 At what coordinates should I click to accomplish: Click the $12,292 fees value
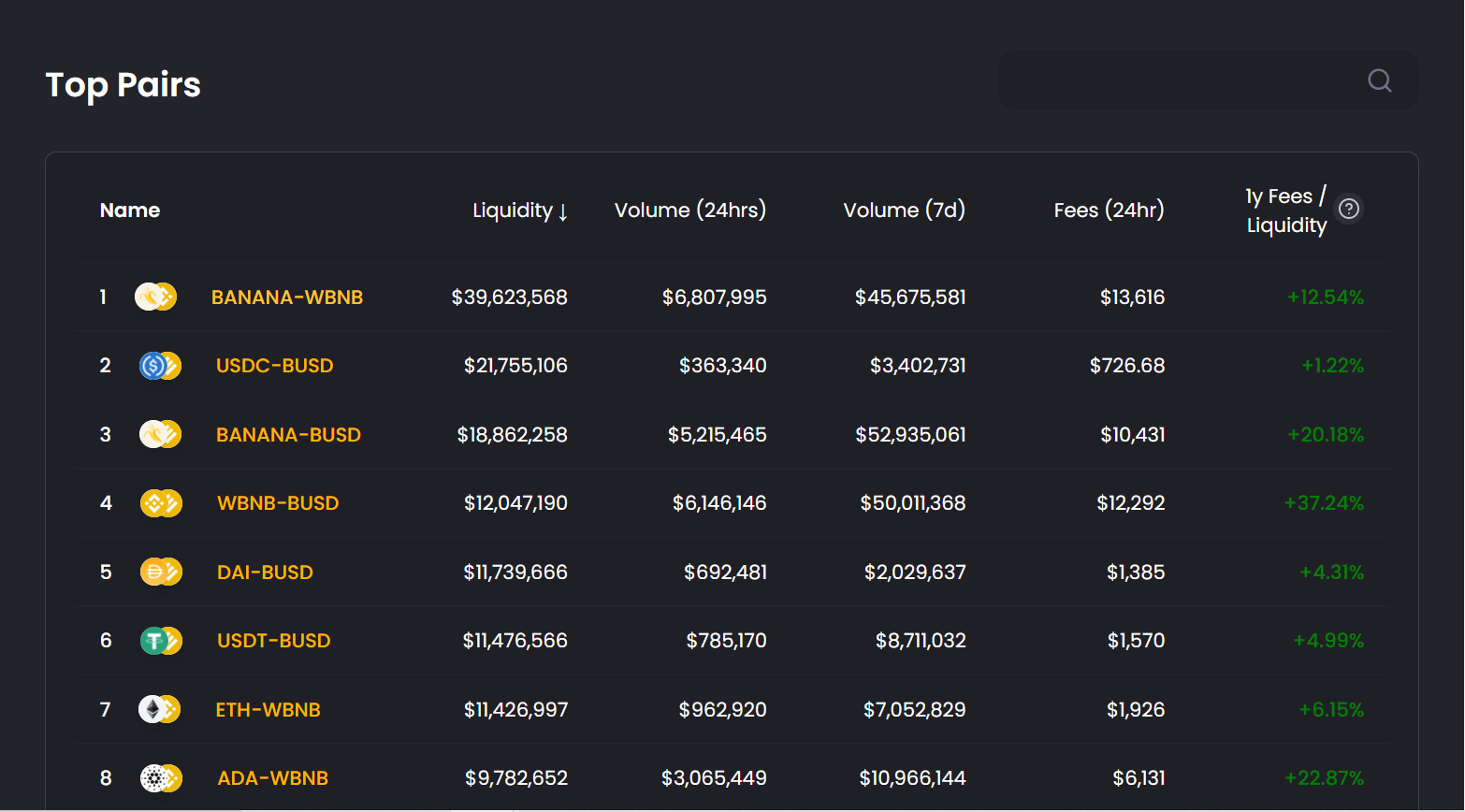tap(1131, 503)
